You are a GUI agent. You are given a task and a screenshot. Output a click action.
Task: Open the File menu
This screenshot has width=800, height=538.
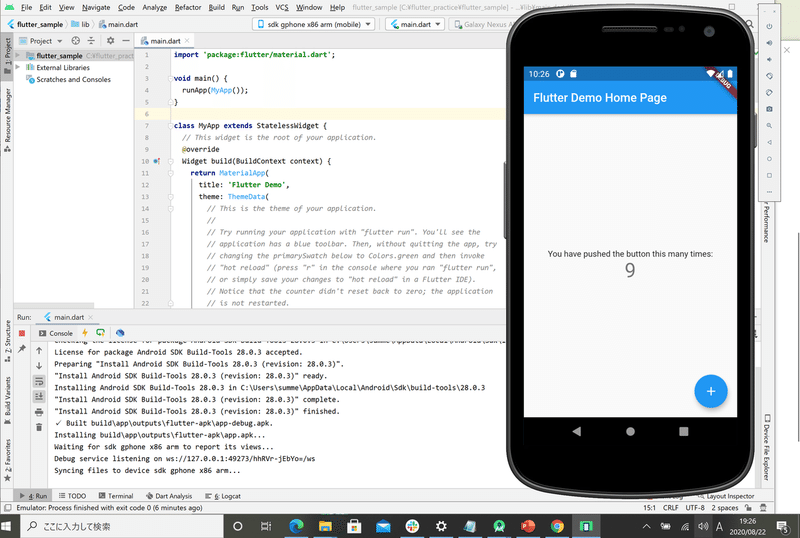27,8
